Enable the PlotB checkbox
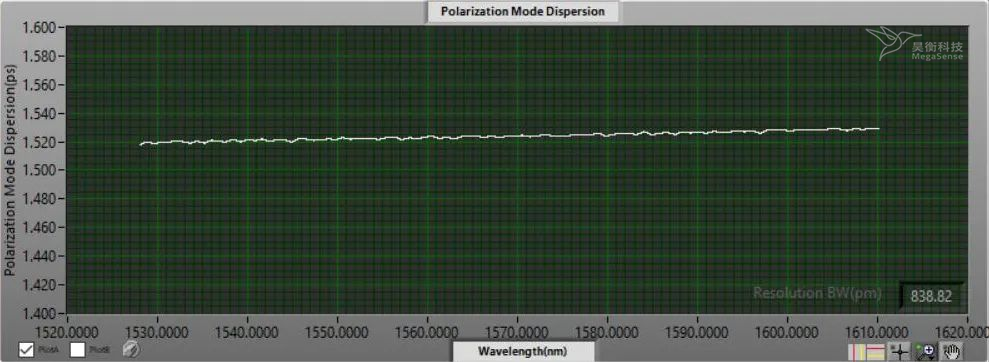Screen dimensions: 989x362 click(x=78, y=349)
